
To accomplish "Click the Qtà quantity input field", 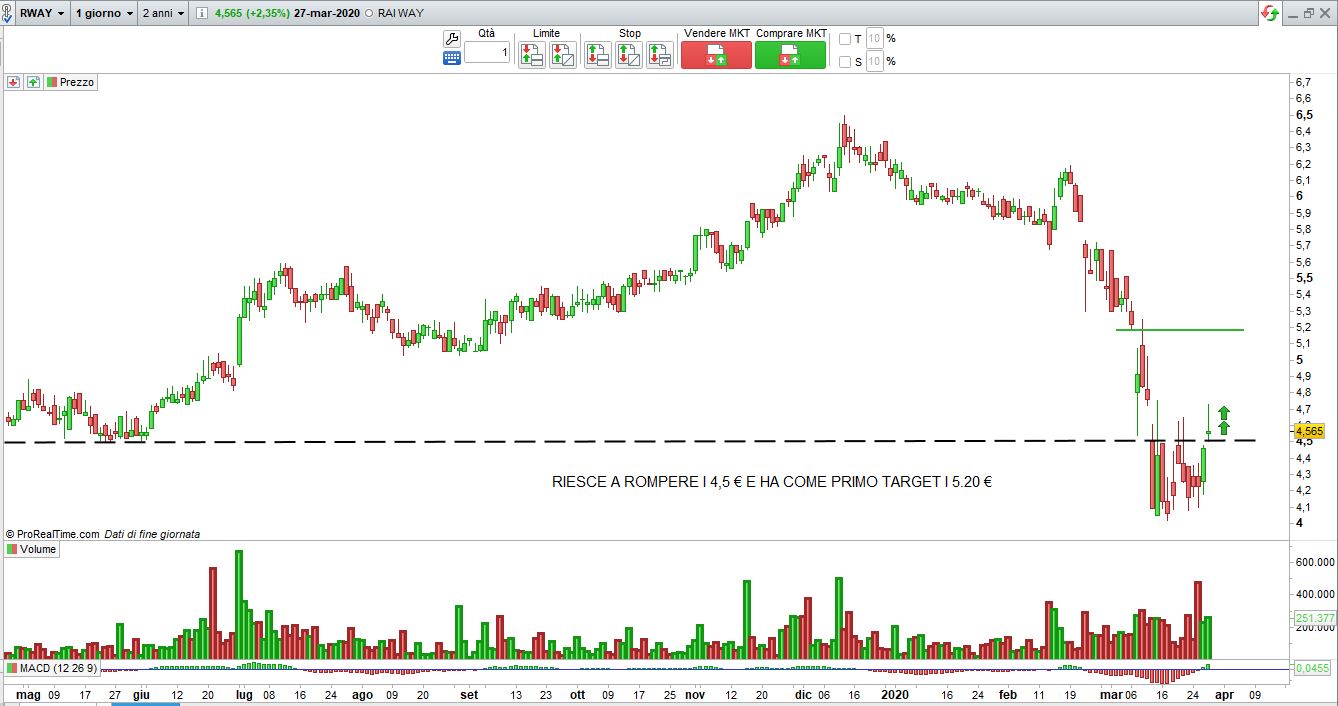I will coord(487,52).
